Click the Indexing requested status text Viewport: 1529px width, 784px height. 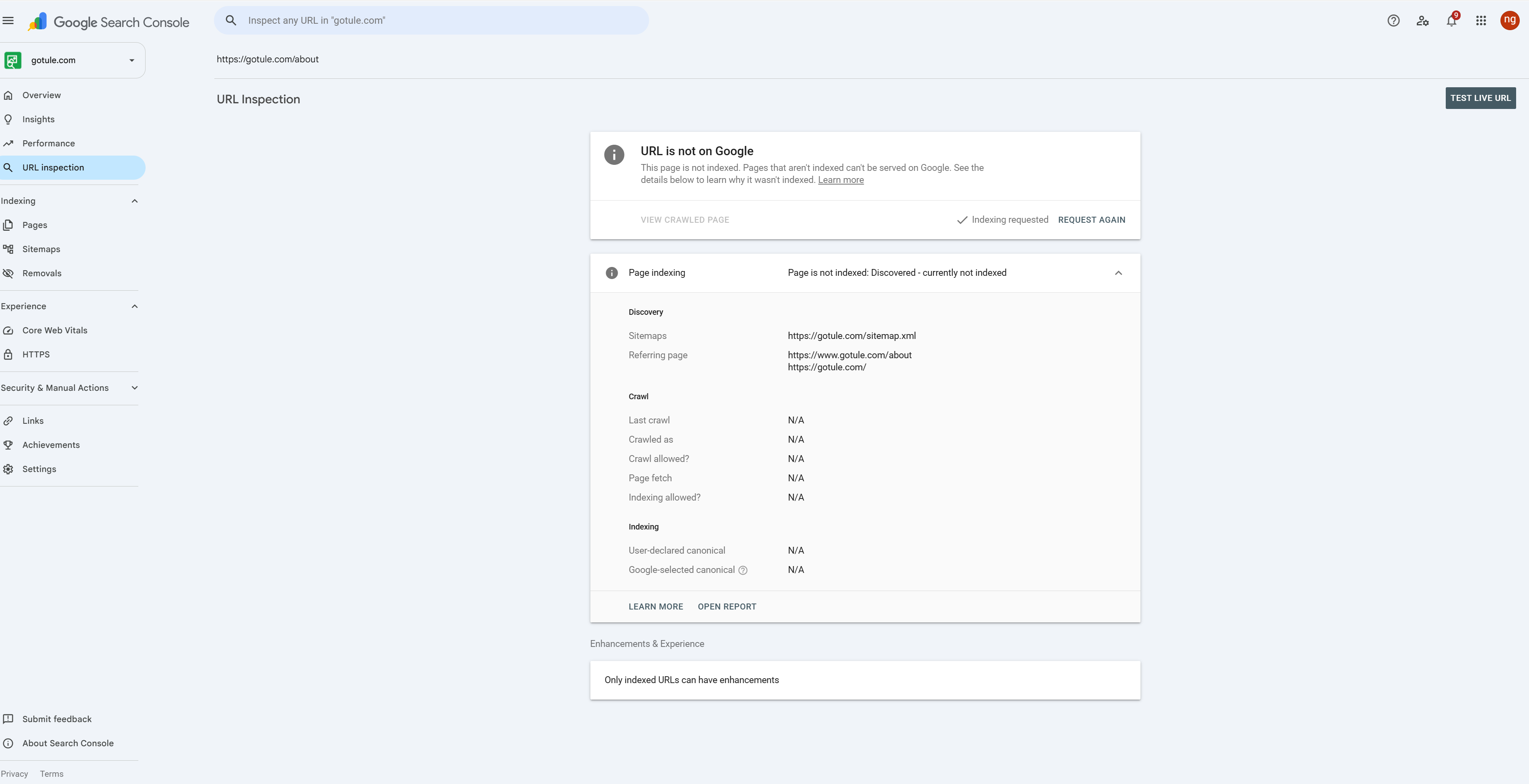[1010, 220]
